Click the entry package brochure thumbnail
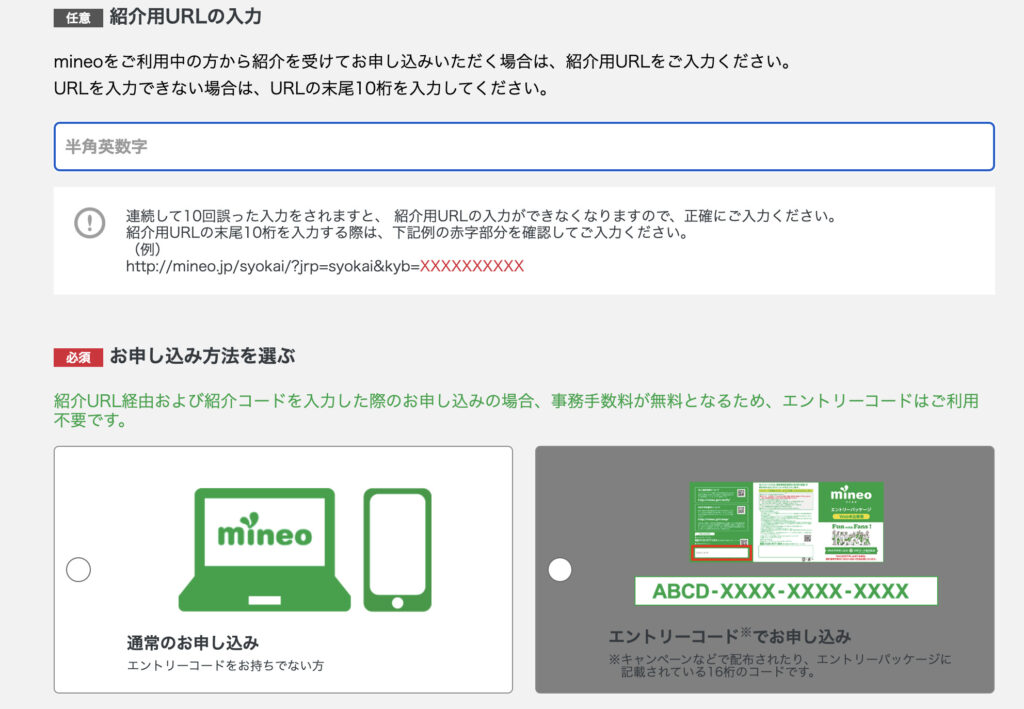The width and height of the screenshot is (1024, 709). coord(786,522)
